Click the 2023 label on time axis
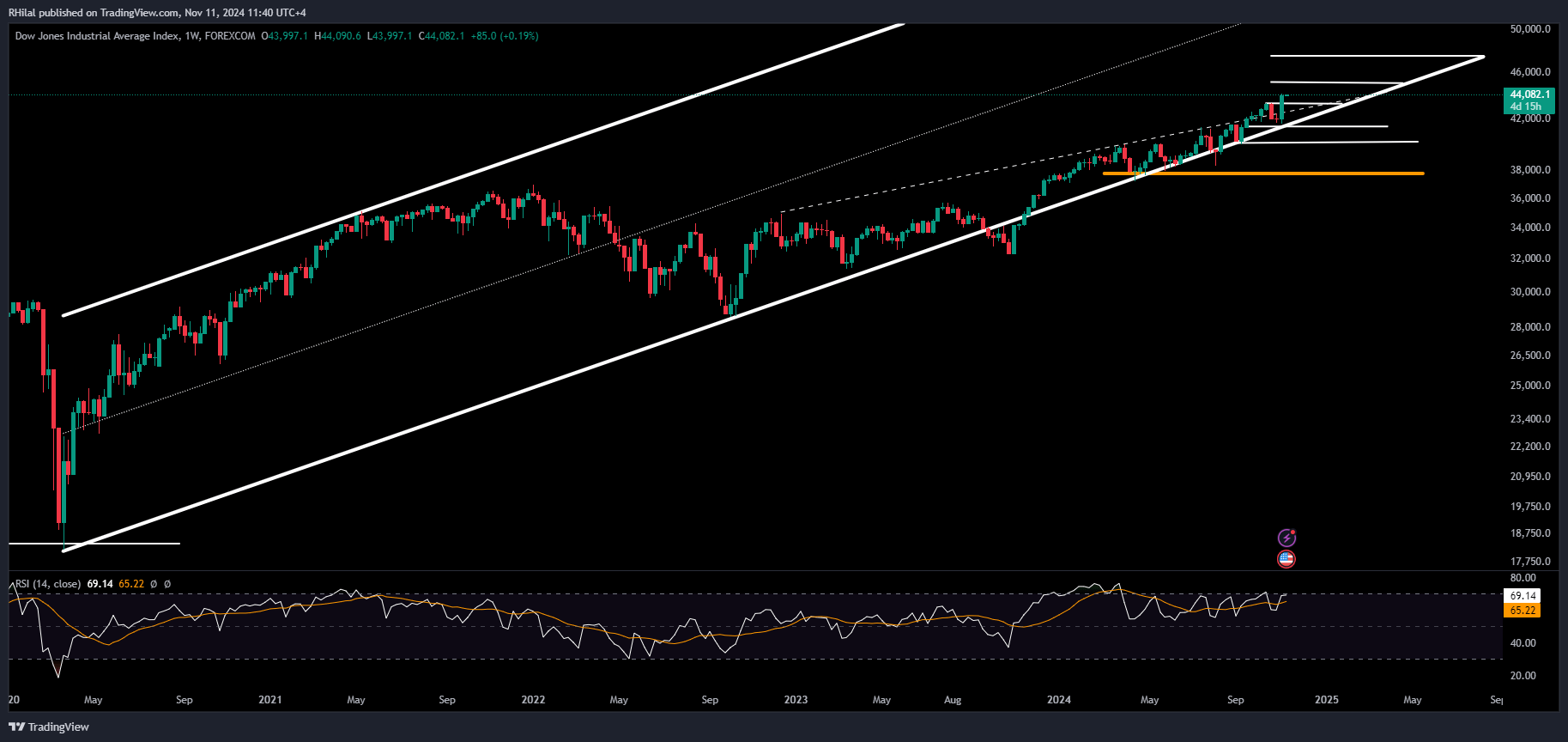The height and width of the screenshot is (742, 1568). click(x=796, y=700)
